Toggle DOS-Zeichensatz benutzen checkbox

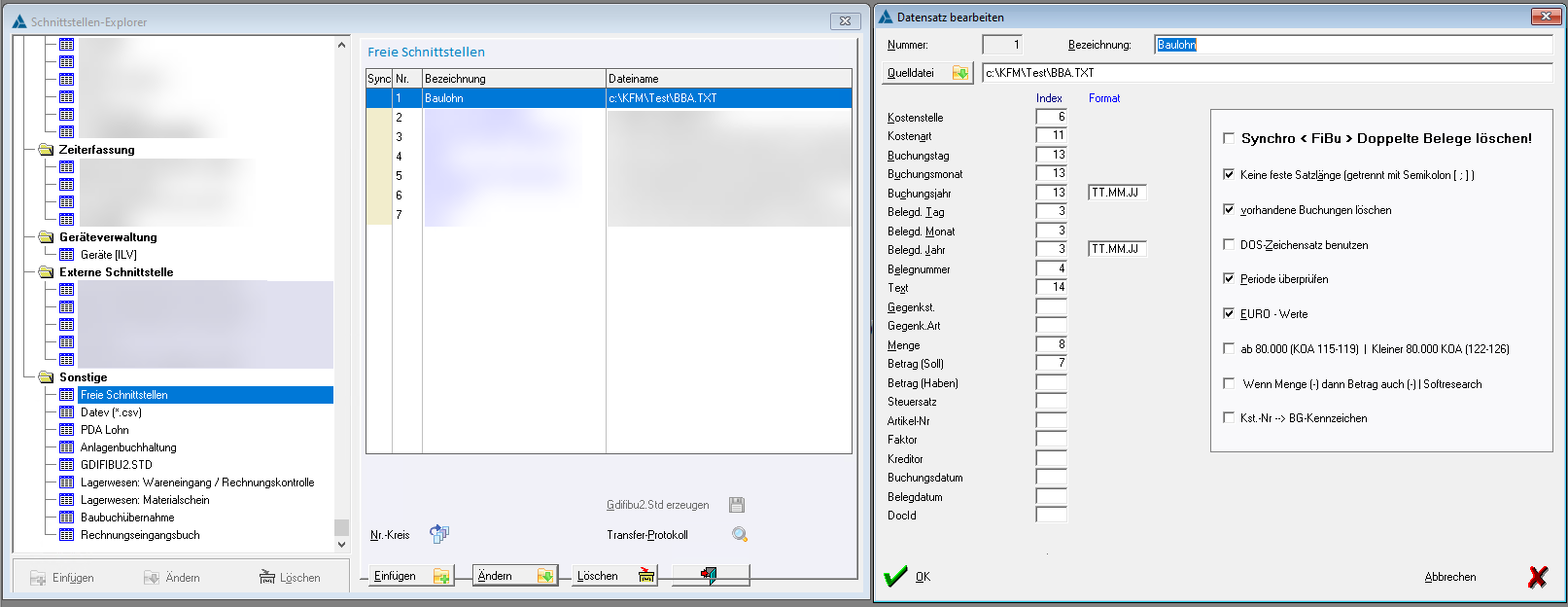pyautogui.click(x=1229, y=245)
